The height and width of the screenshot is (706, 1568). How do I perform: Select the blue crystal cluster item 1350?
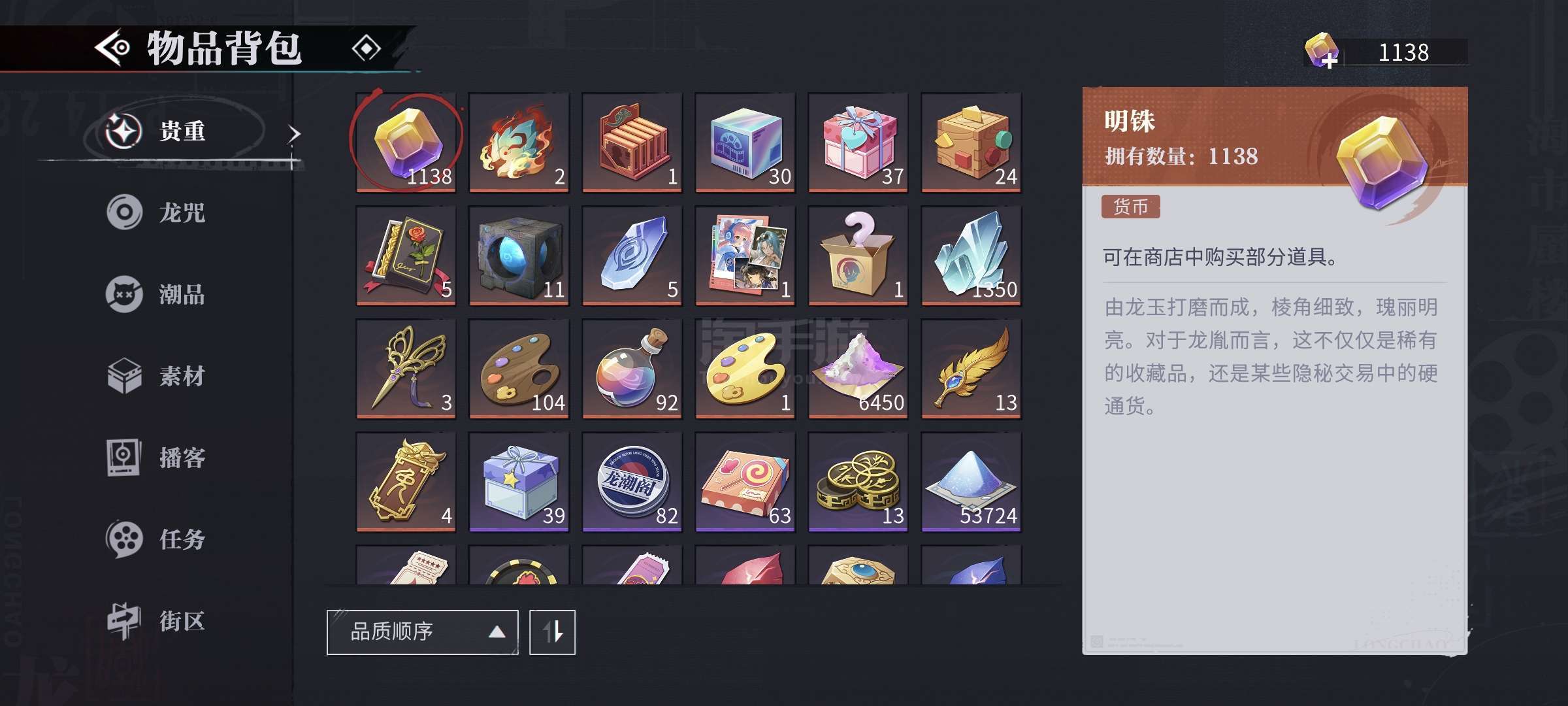tap(971, 256)
